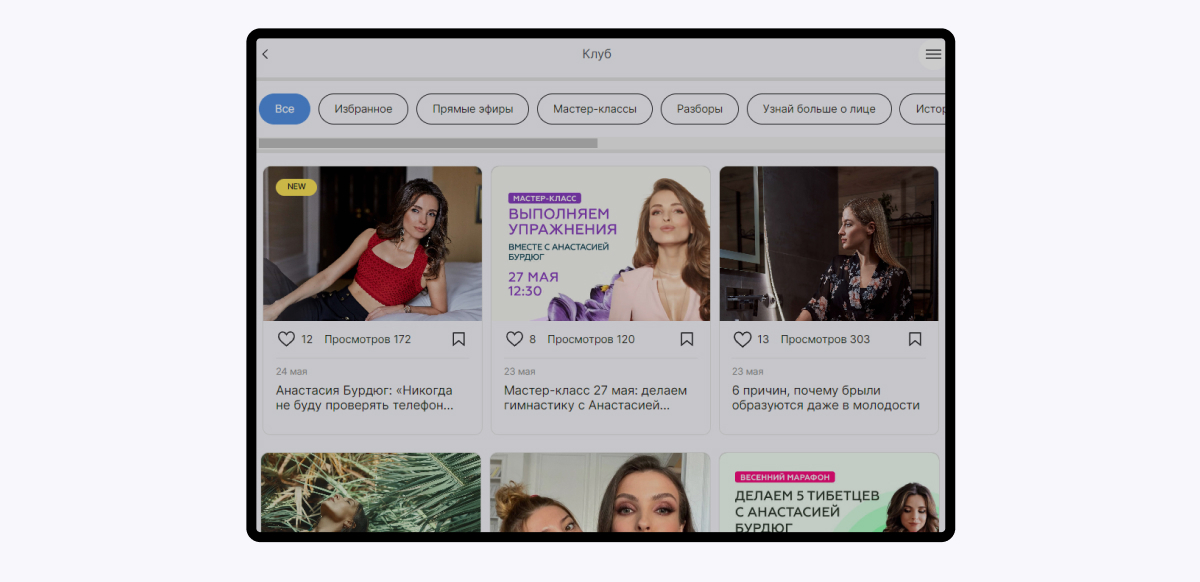Open the Весенний марафон banner thumbnail

pos(830,492)
